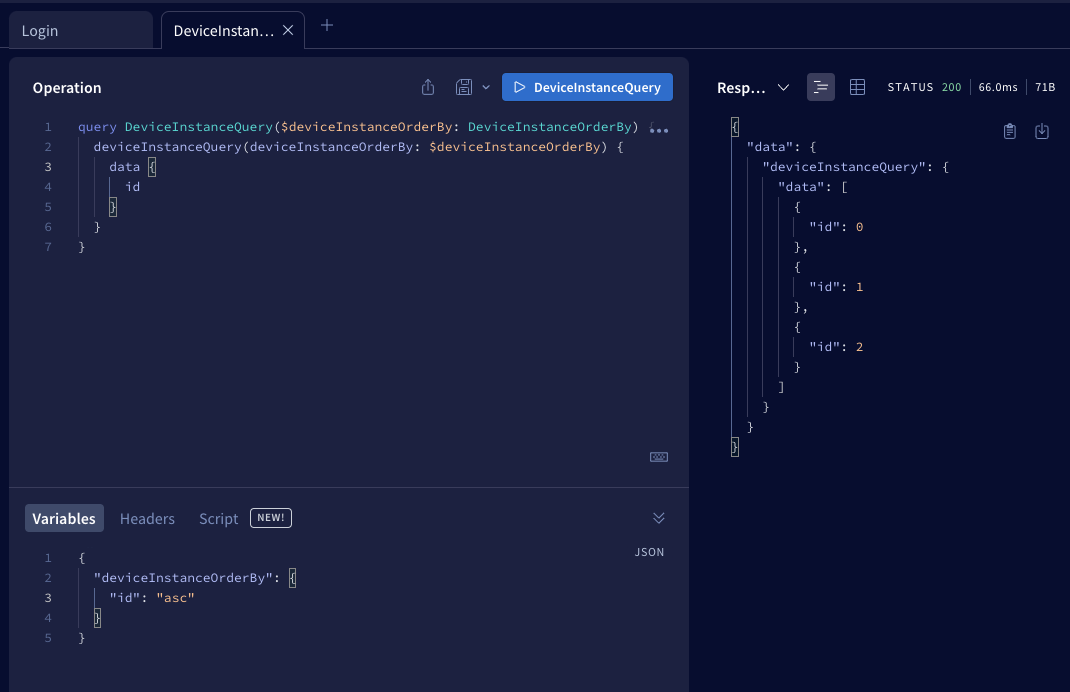This screenshot has height=692, width=1070.
Task: Collapse the variables panel with chevrons
Action: [x=658, y=518]
